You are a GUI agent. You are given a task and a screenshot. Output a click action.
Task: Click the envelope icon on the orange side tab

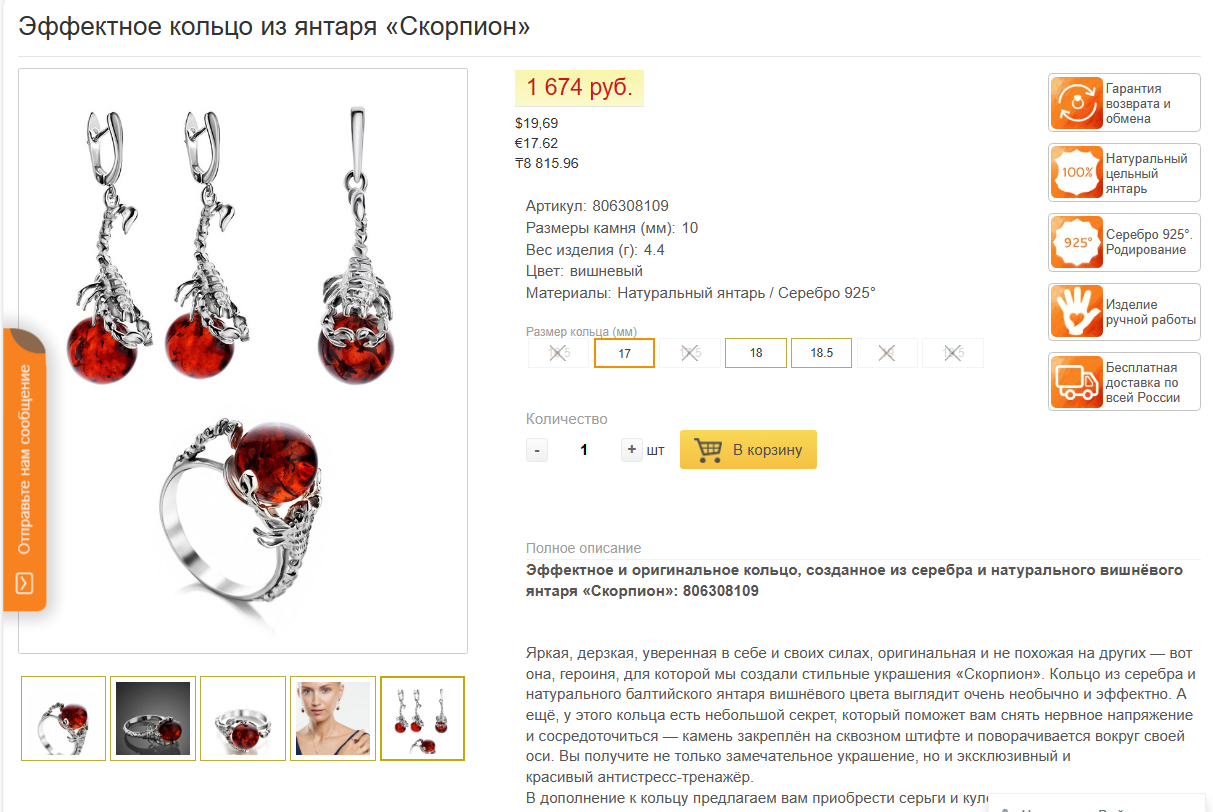point(25,583)
